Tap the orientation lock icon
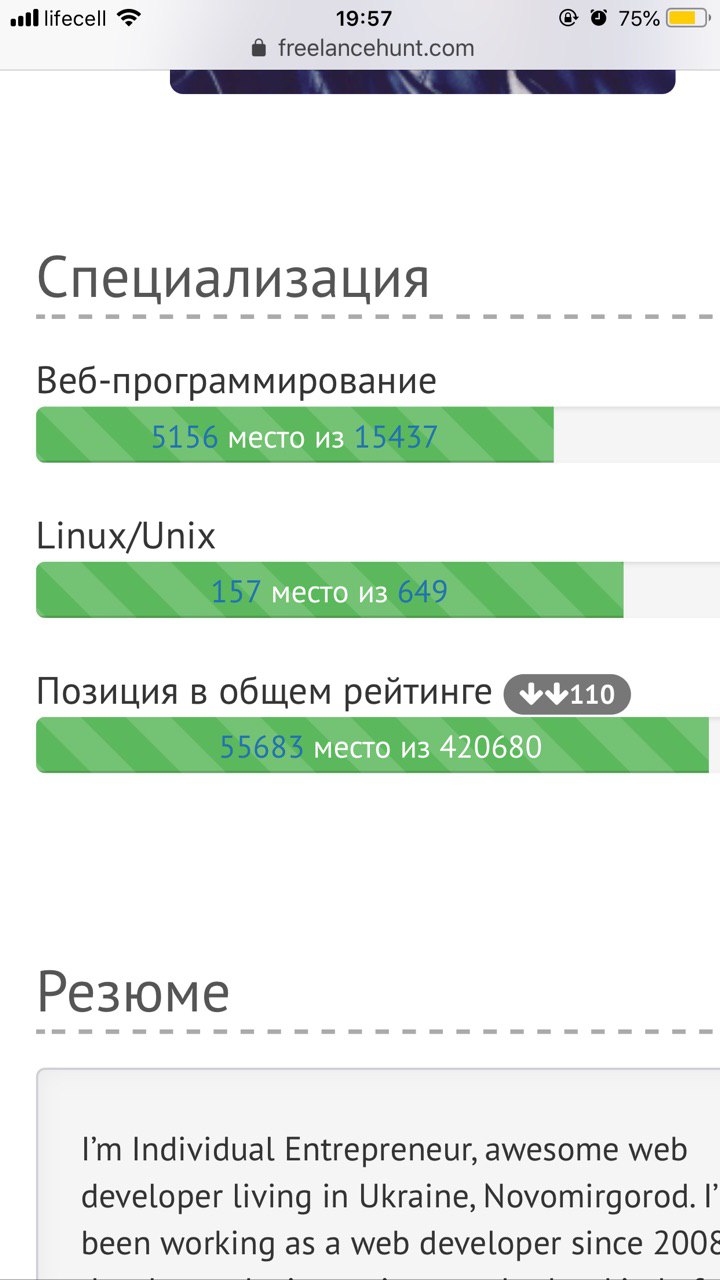Image resolution: width=720 pixels, height=1280 pixels. [x=569, y=18]
